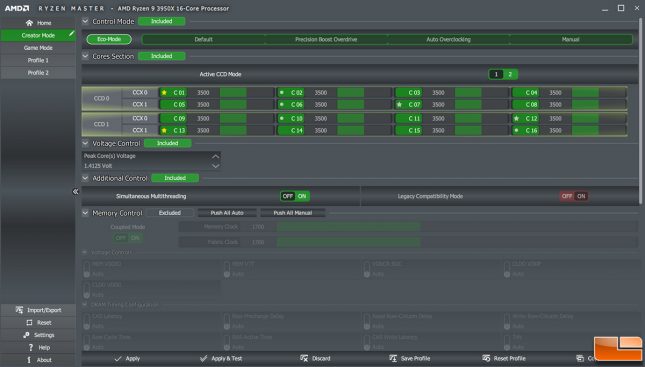This screenshot has height=367, width=645.
Task: Toggle Voltage Control Included button
Action: point(167,143)
